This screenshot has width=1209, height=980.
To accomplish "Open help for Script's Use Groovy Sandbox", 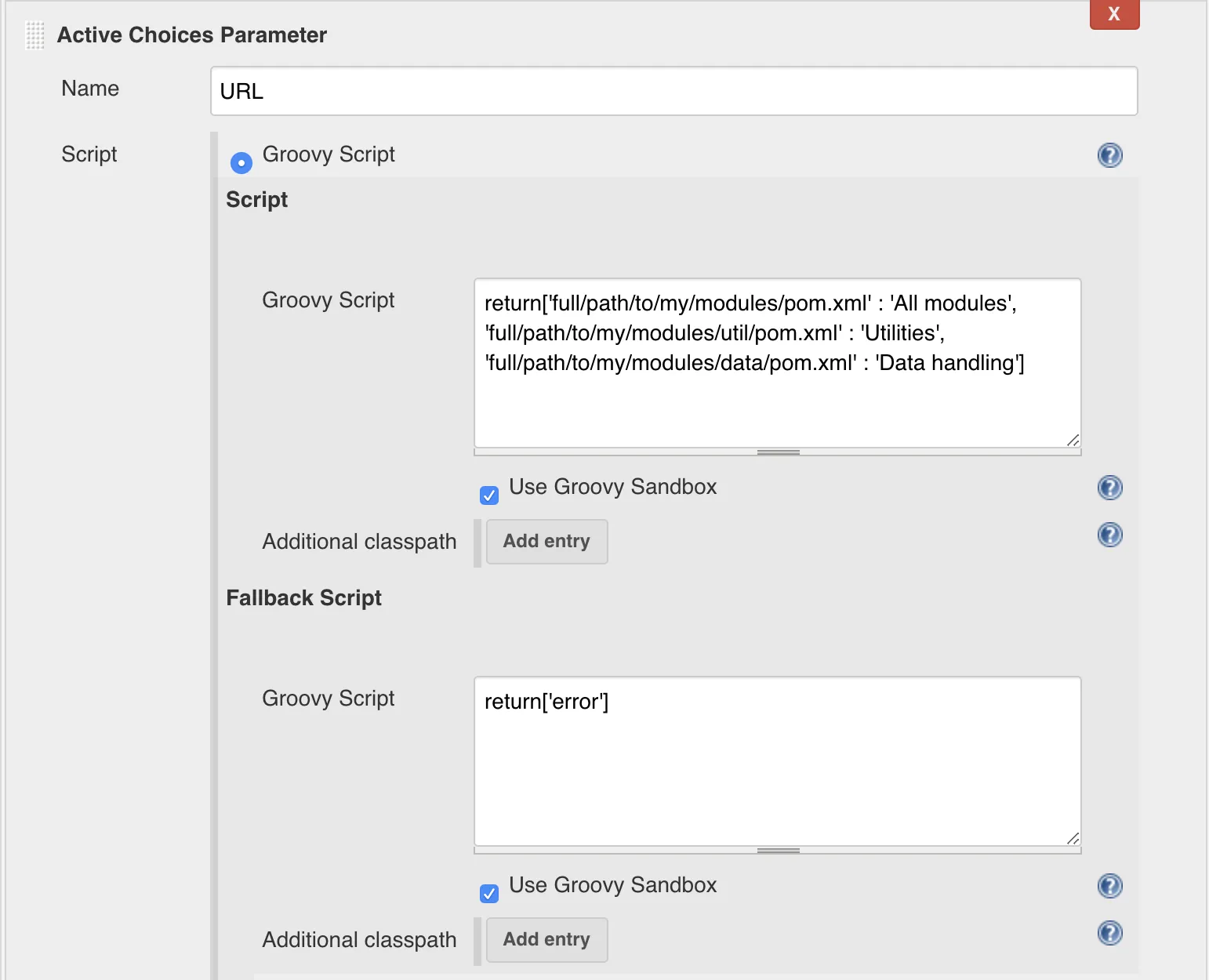I will (x=1109, y=488).
